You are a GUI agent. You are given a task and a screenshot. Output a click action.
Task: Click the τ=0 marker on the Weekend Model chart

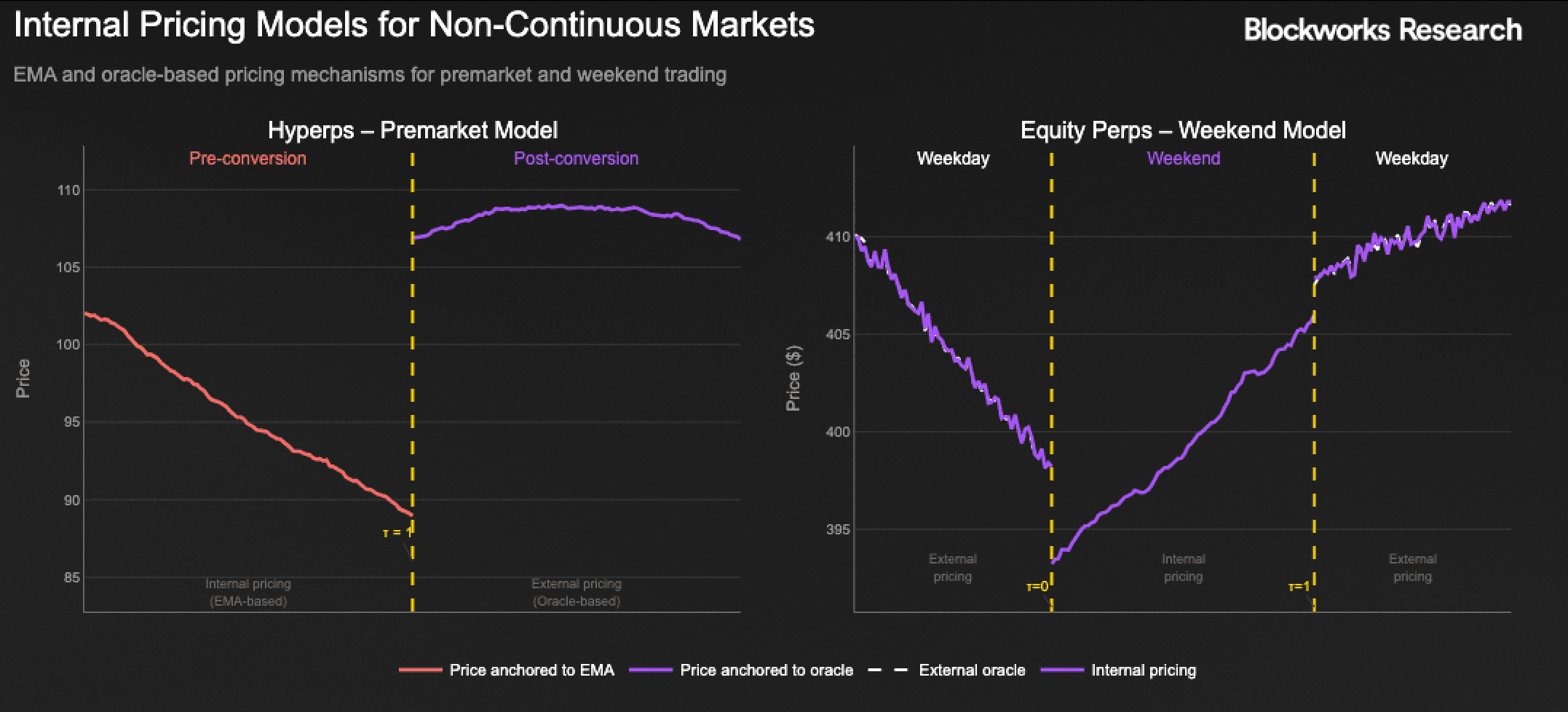[x=1037, y=586]
